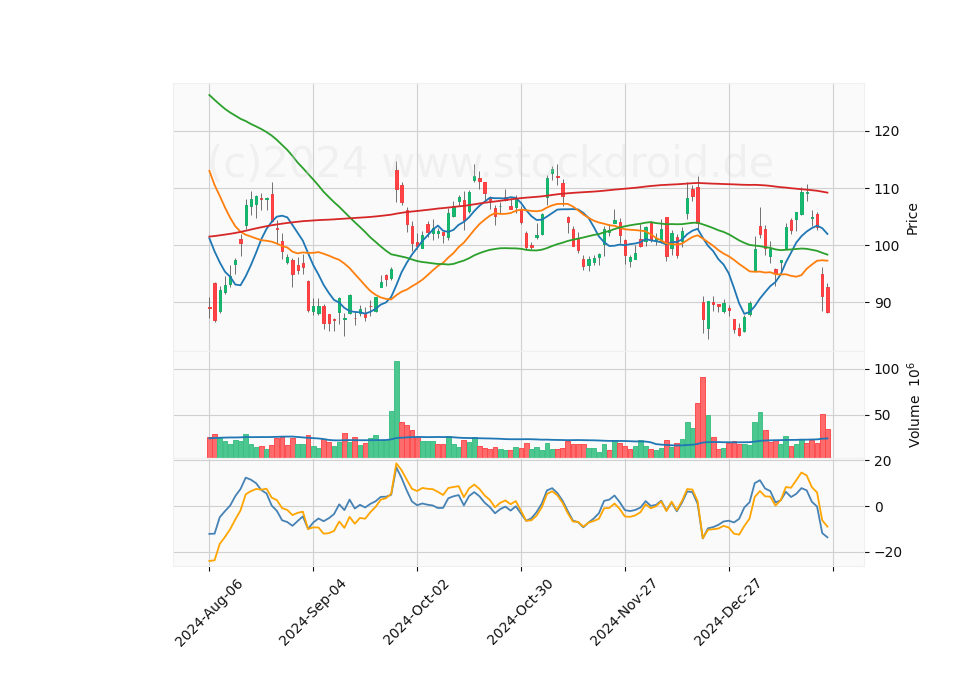This screenshot has width=960, height=690.
Task: Click the vertical 'Price' axis title
Action: pos(912,219)
